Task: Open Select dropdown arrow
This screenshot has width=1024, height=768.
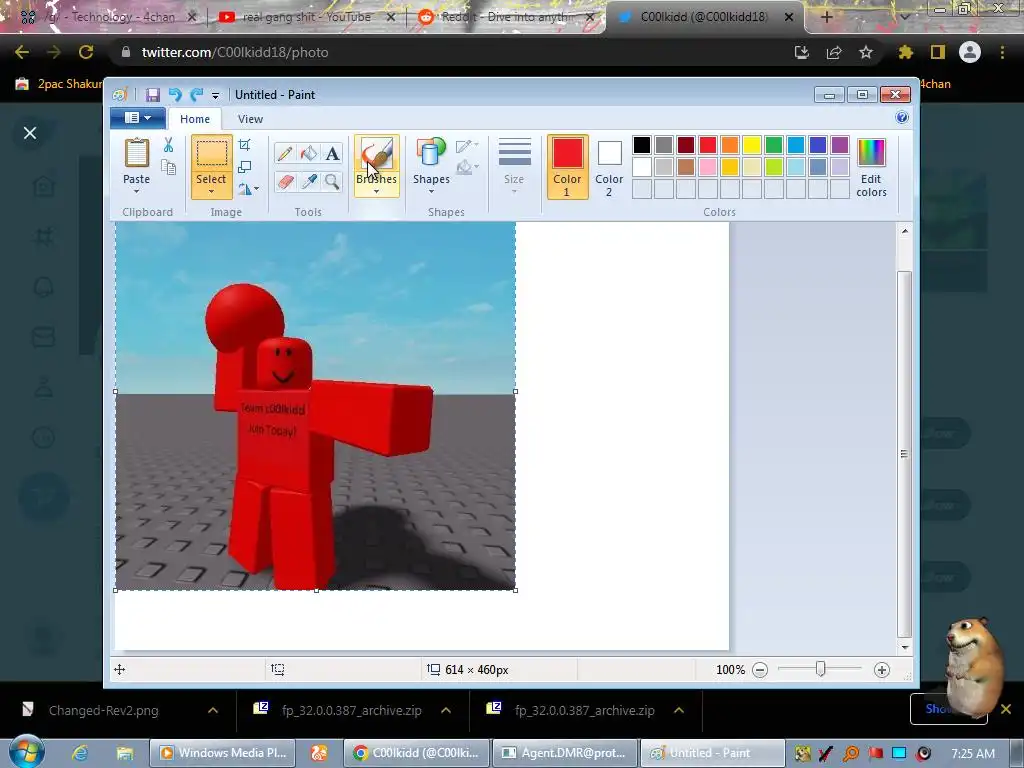Action: click(x=212, y=191)
